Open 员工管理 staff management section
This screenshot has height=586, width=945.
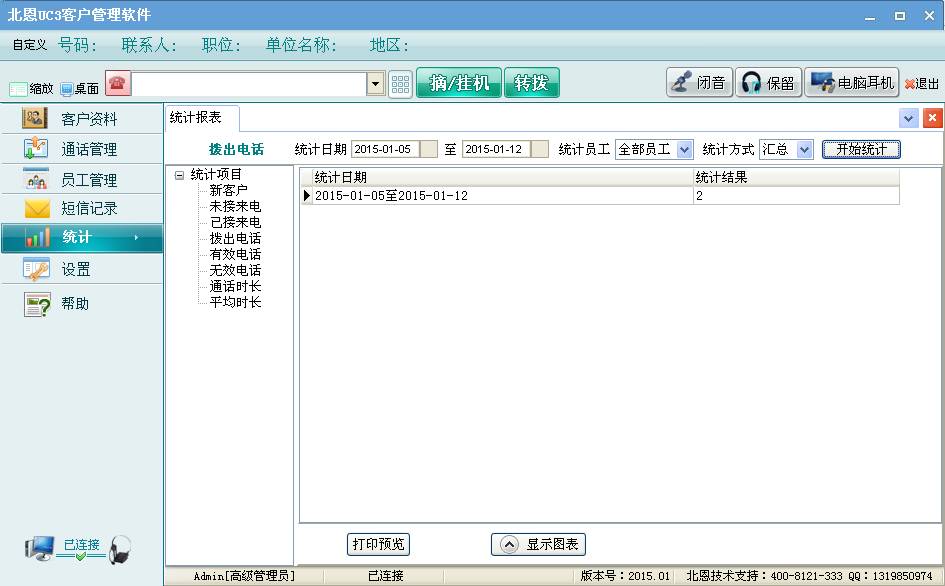tap(82, 179)
